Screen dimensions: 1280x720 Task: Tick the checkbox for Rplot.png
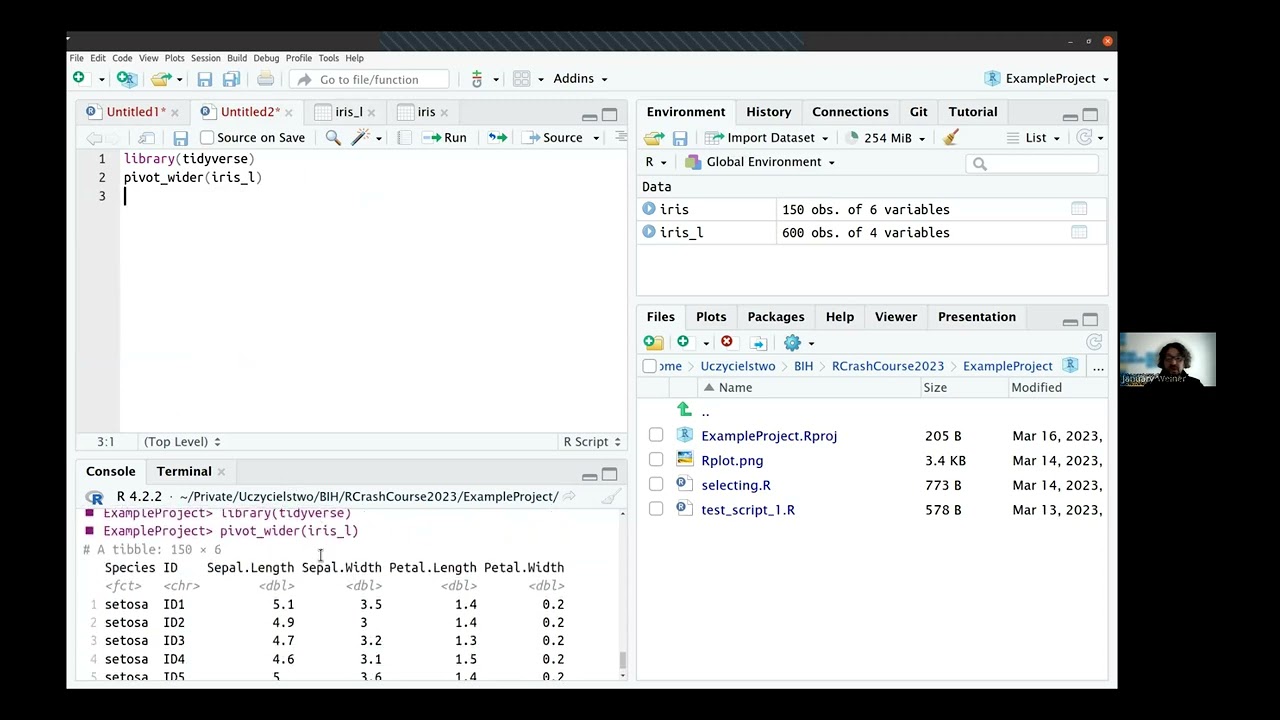point(656,460)
